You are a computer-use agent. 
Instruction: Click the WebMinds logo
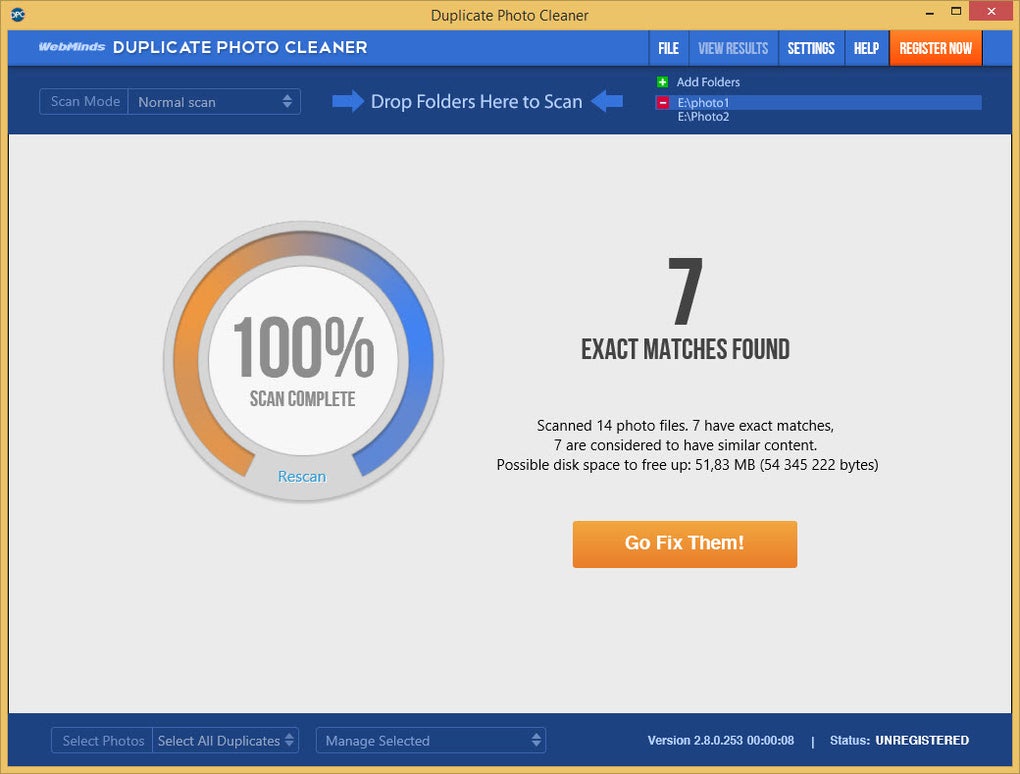(x=72, y=47)
